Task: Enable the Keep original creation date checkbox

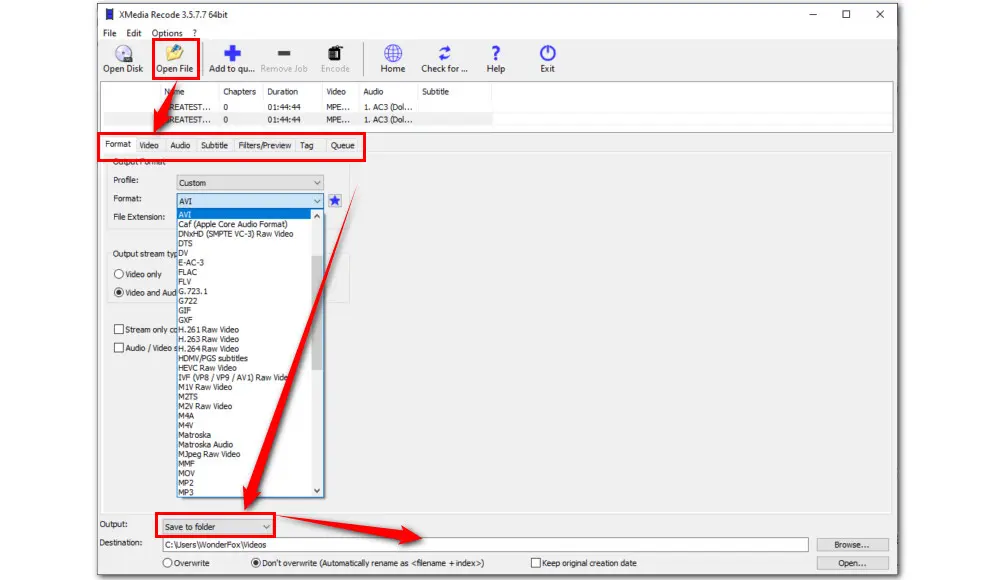Action: (x=536, y=563)
